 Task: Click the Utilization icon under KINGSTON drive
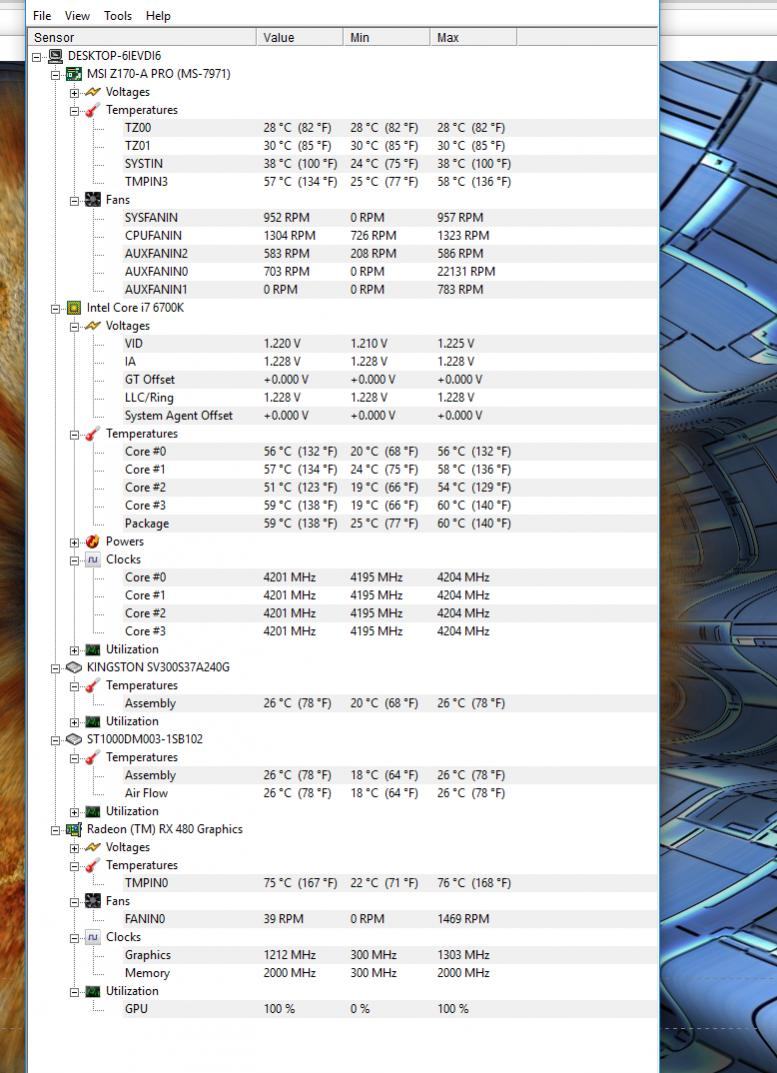[x=92, y=721]
